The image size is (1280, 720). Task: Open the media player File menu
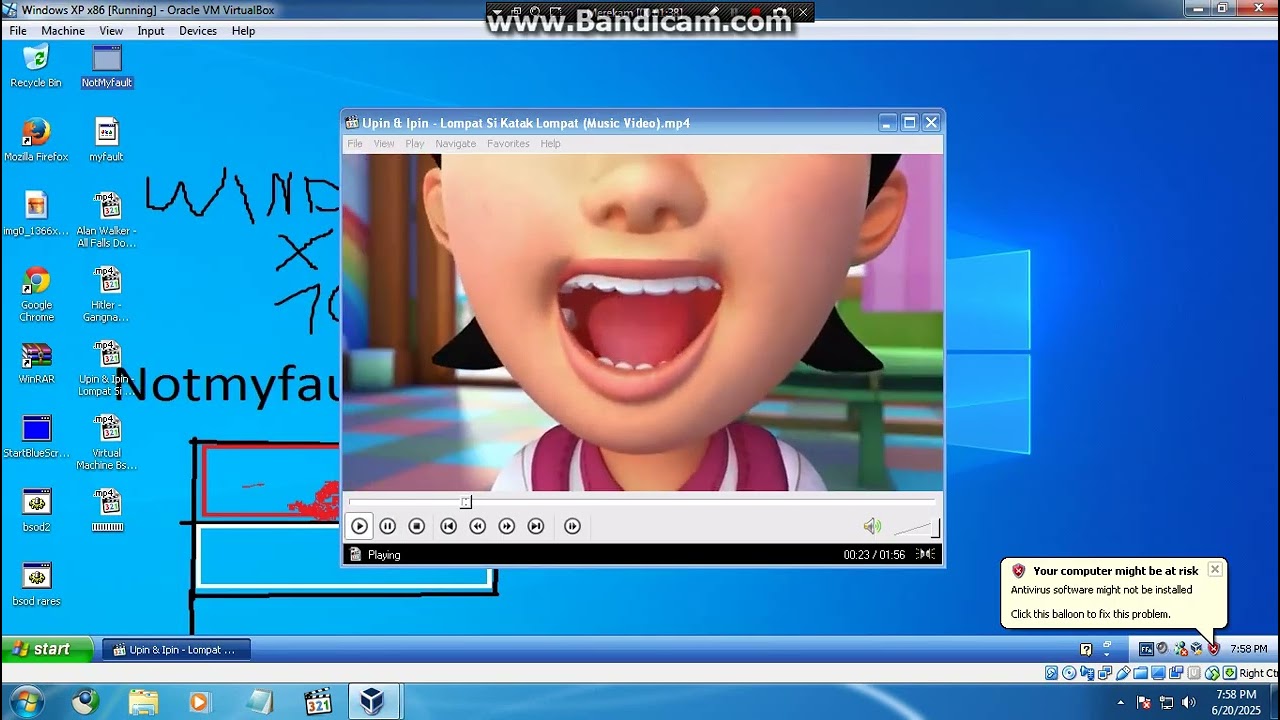[x=355, y=144]
